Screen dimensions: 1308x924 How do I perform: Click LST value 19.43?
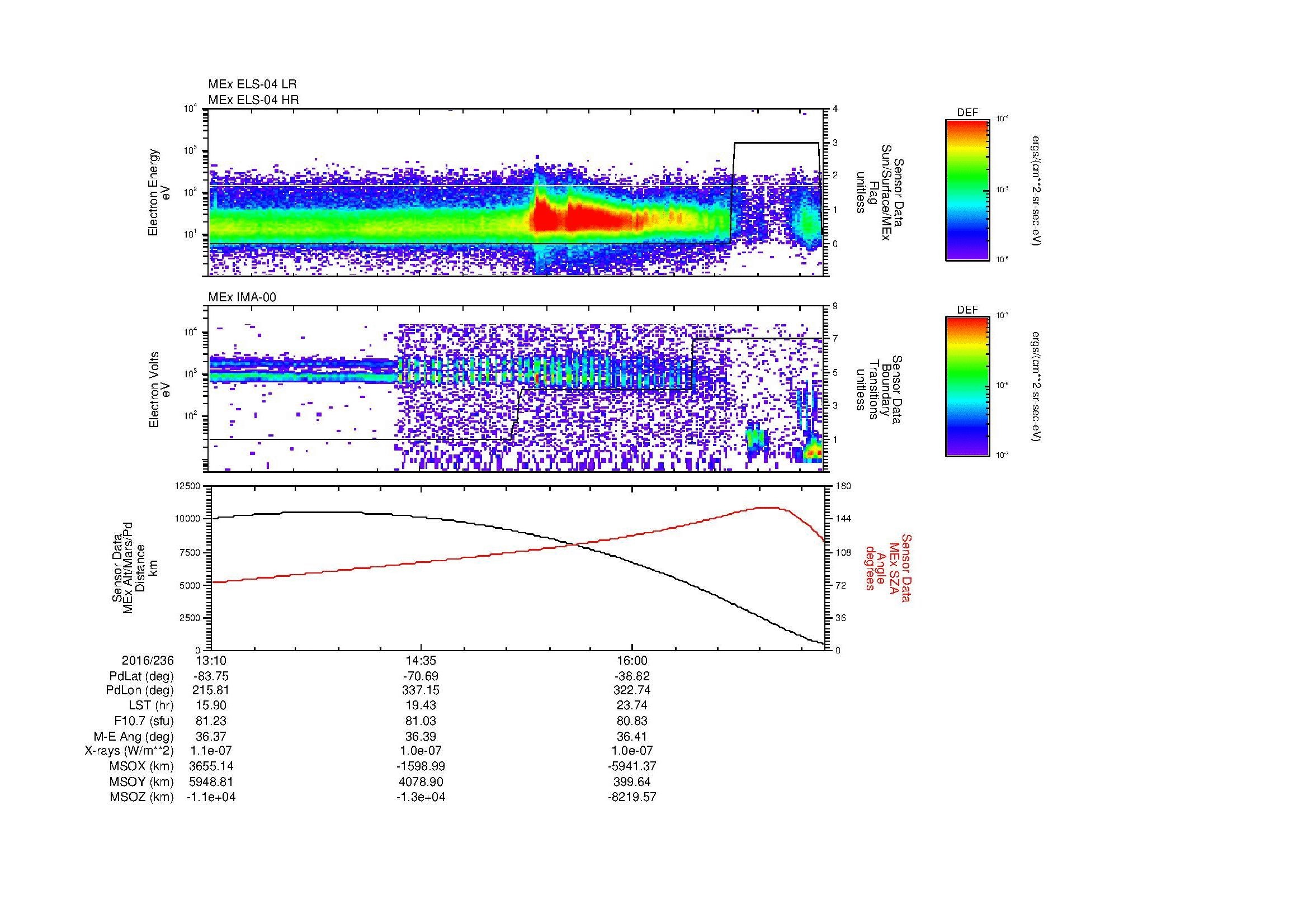click(421, 705)
